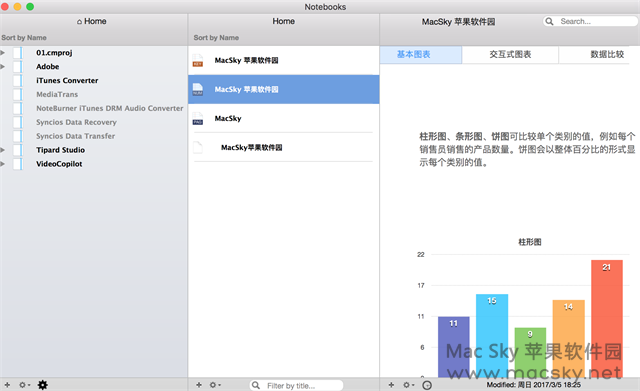The height and width of the screenshot is (391, 640).
Task: Click the green bar labeled 9
Action: (x=530, y=352)
